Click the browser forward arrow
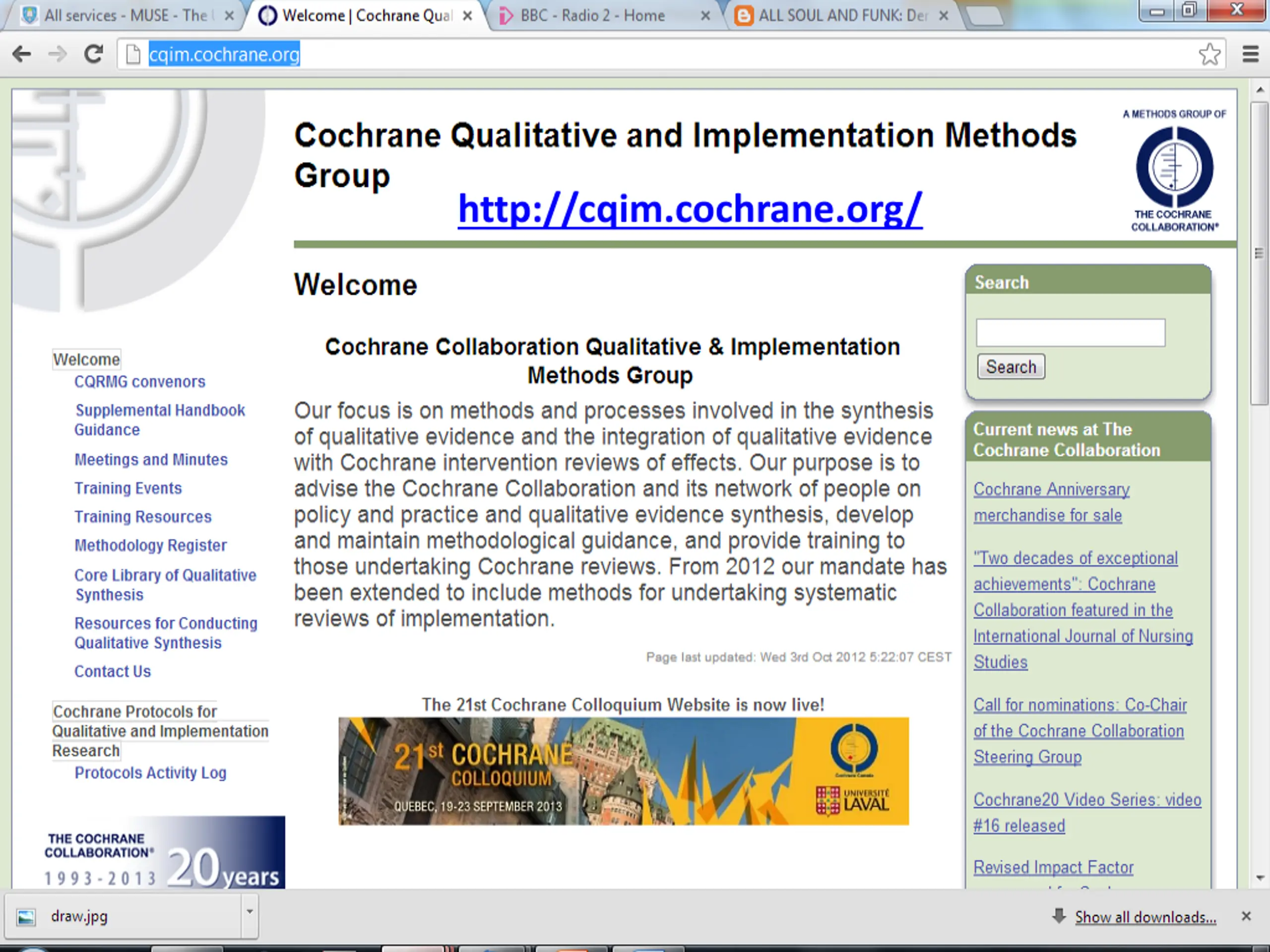This screenshot has height=952, width=1270. point(58,55)
